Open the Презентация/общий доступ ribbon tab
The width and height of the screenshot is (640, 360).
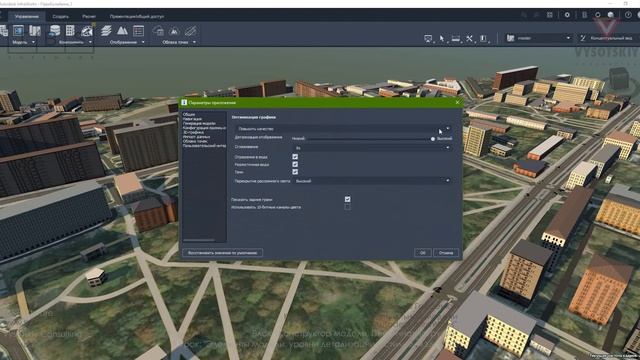[137, 16]
